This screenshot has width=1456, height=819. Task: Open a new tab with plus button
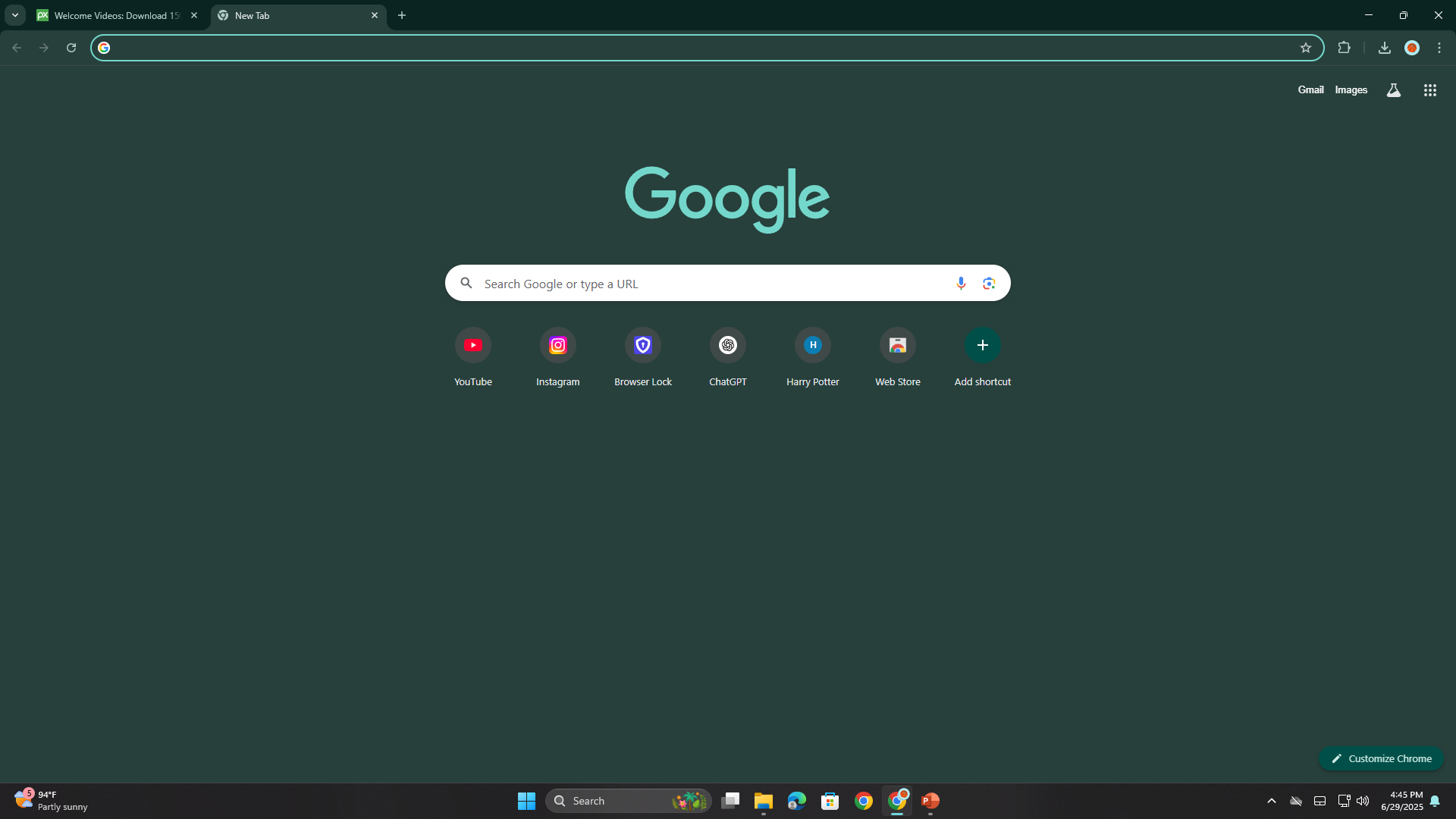[402, 15]
